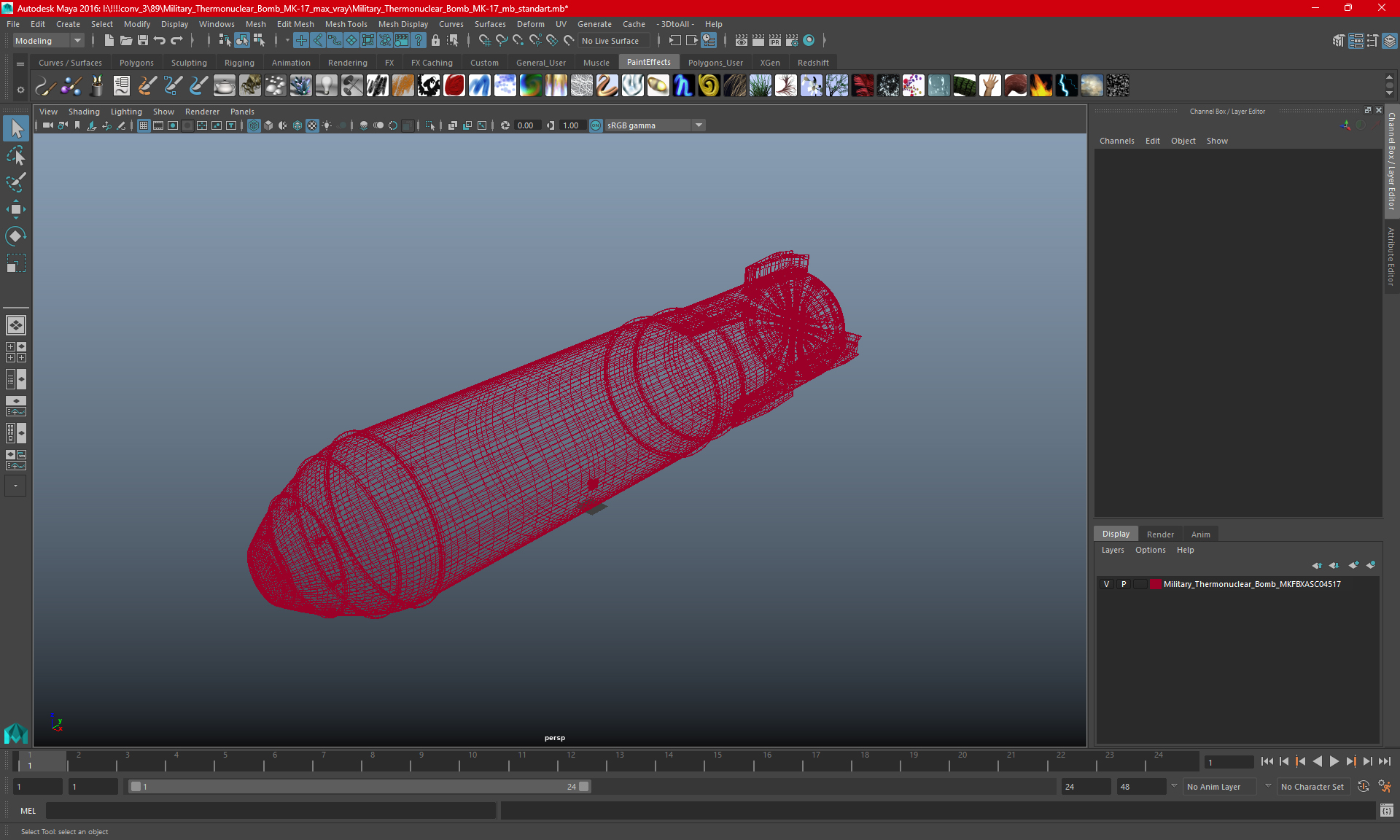
Task: Click the Redo arrow icon
Action: (x=176, y=41)
